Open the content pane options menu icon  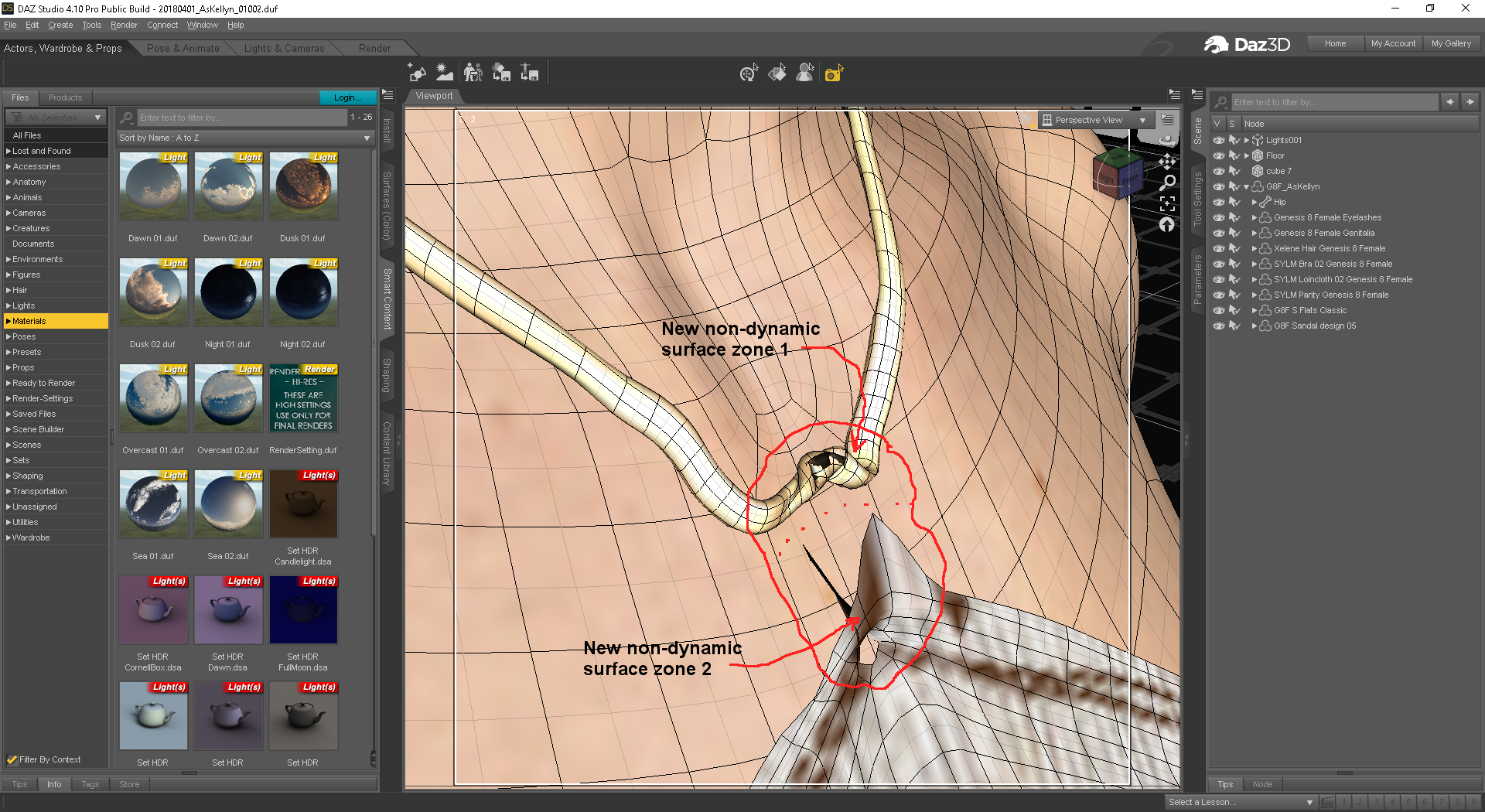[x=387, y=95]
